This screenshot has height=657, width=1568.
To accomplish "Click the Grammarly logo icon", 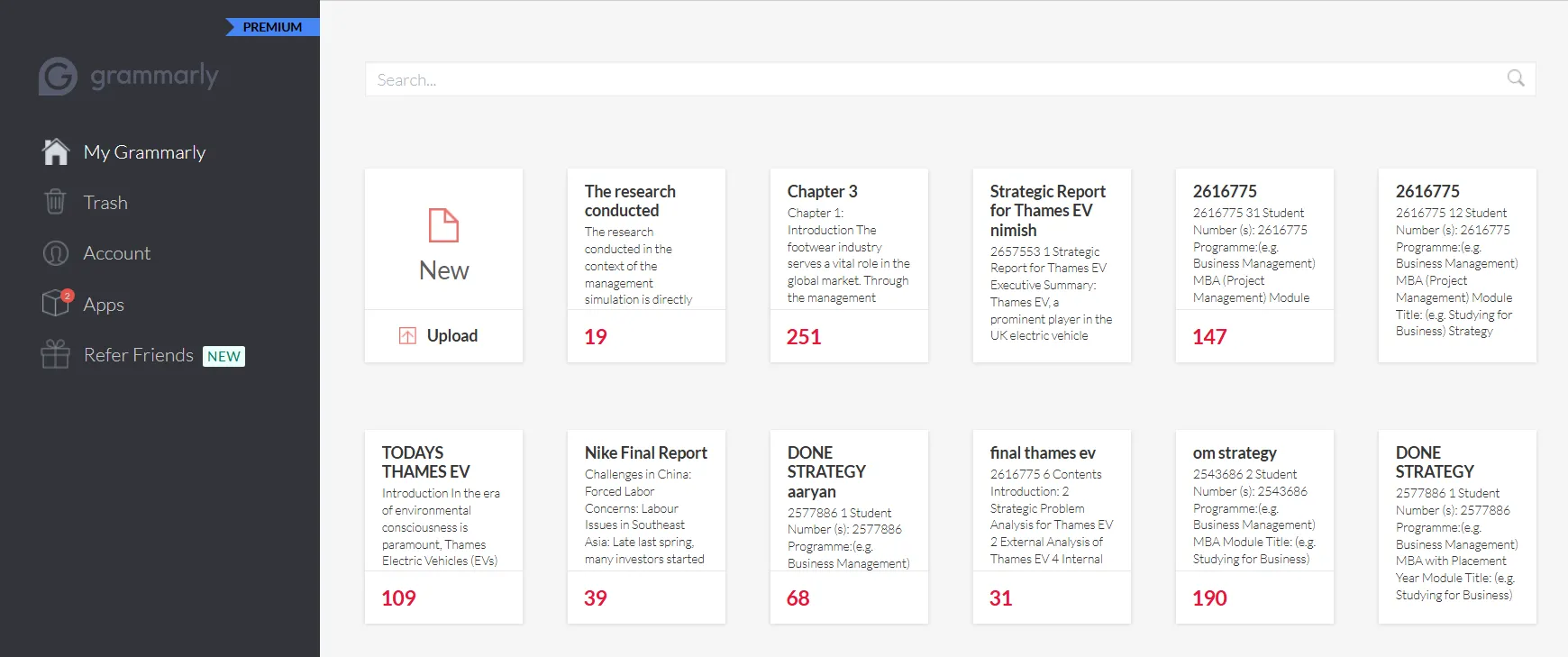I will tap(58, 77).
